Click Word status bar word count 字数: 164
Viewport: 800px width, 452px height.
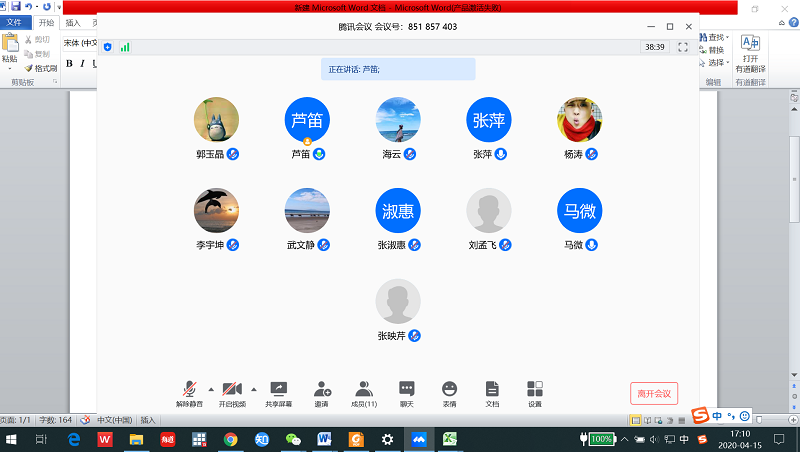coord(56,420)
